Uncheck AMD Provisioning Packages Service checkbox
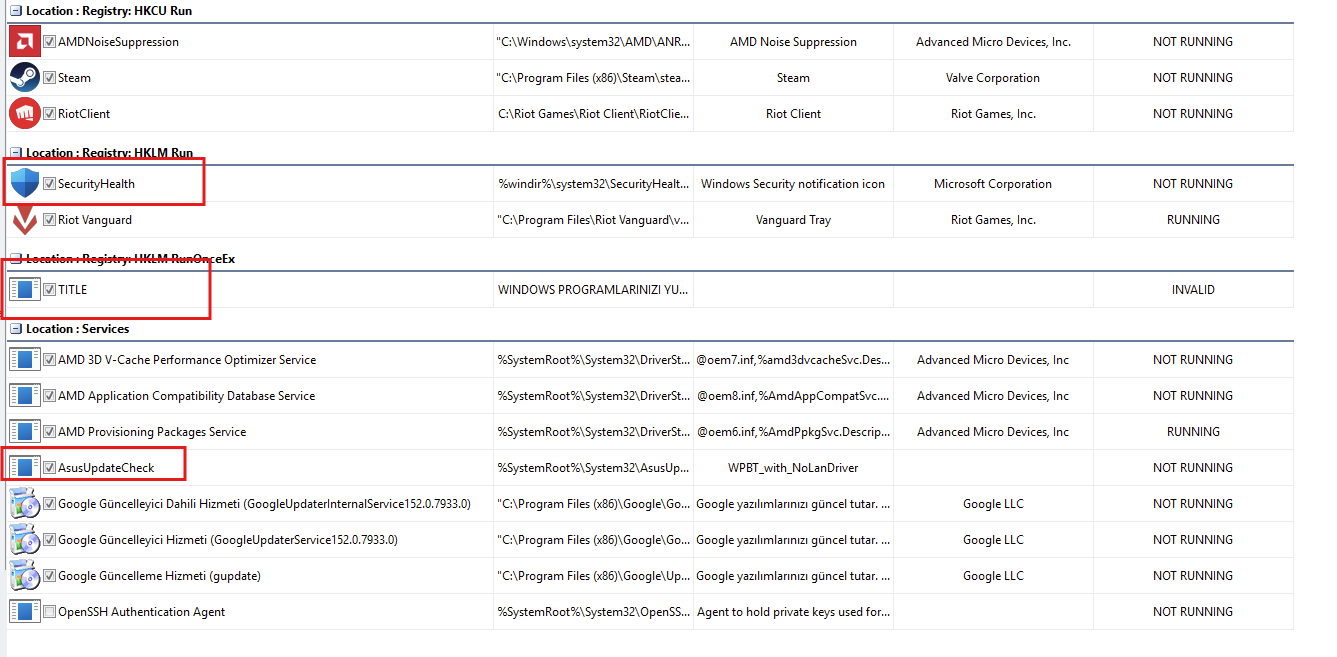This screenshot has width=1337, height=657. (49, 432)
